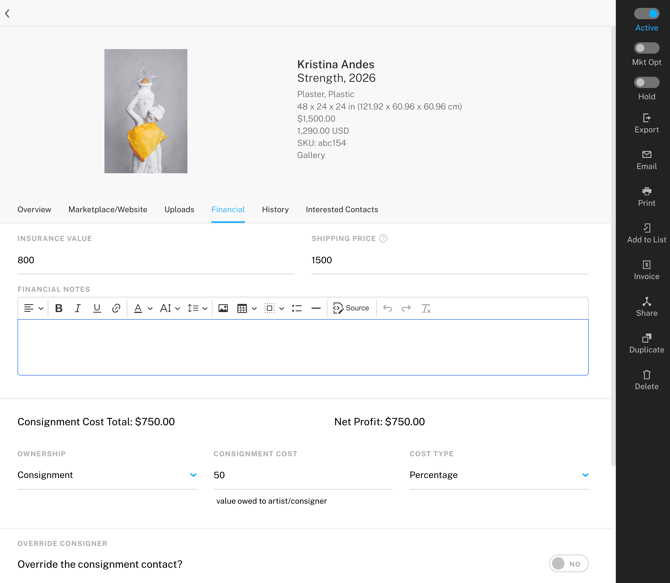This screenshot has width=670, height=583.
Task: Click 'Consignment Cost Total: $750.00' text
Action: pos(96,422)
